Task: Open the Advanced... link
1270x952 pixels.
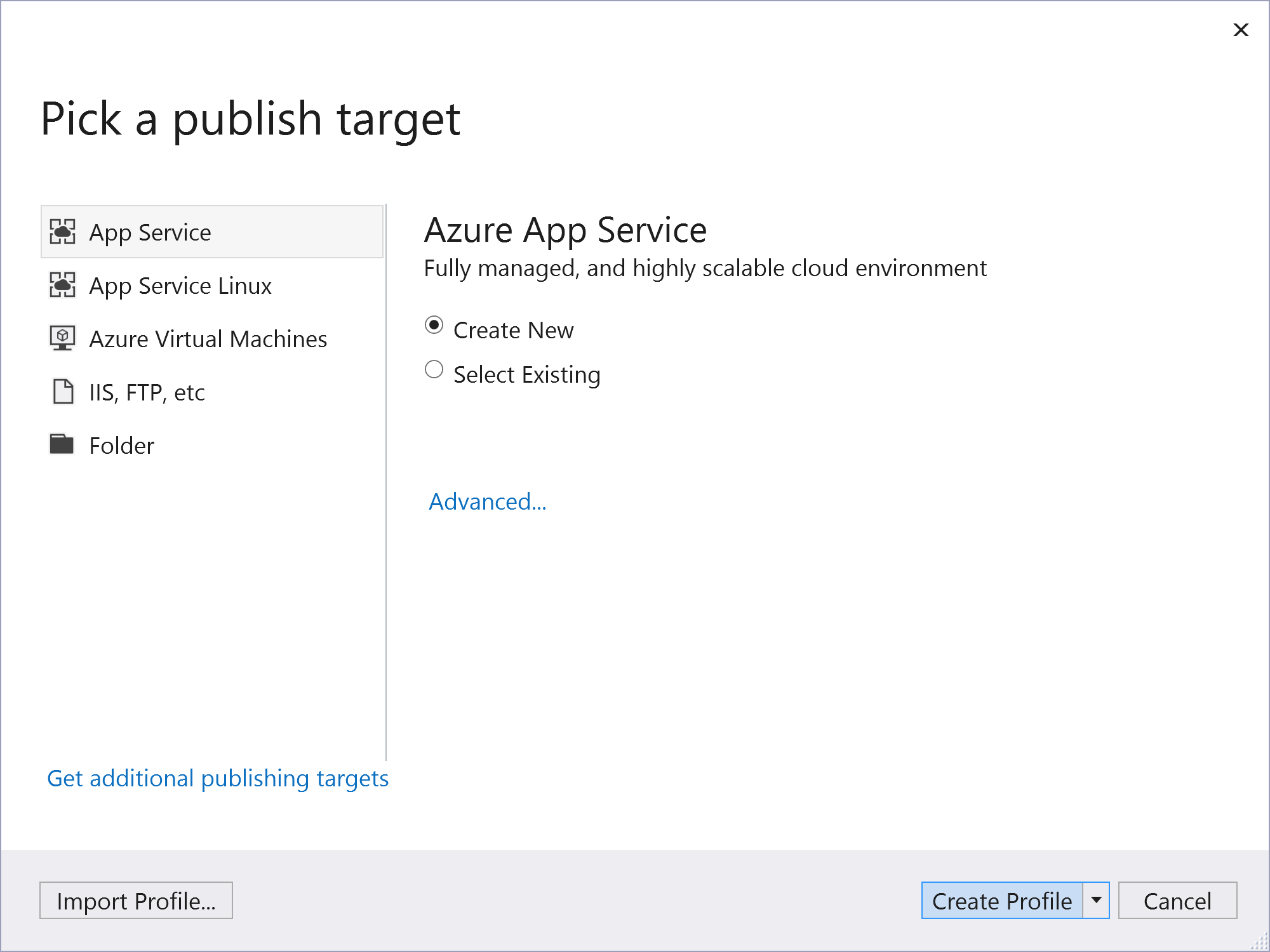Action: coord(488,501)
